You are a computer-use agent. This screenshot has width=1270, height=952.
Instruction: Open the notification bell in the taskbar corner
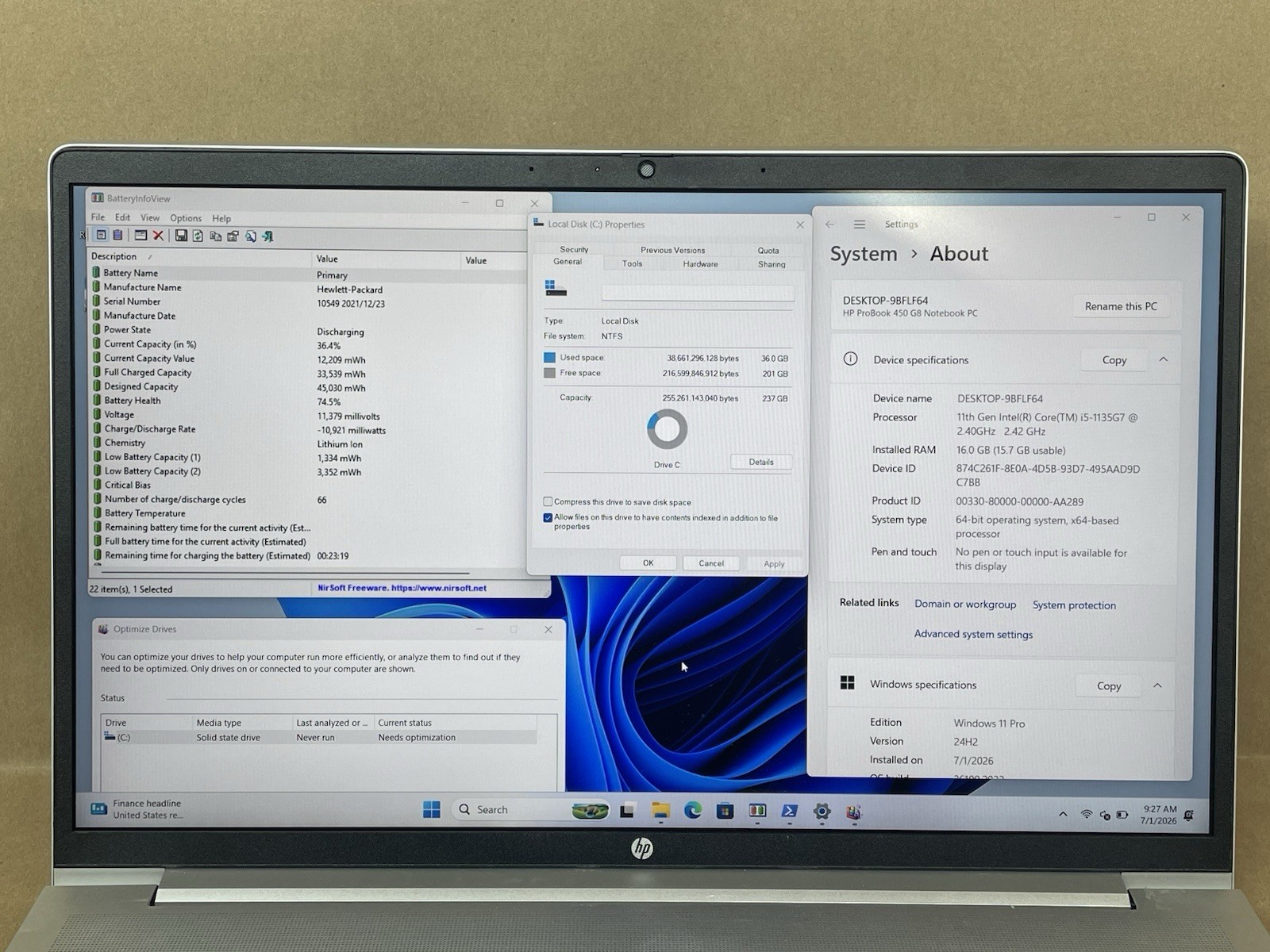1188,815
